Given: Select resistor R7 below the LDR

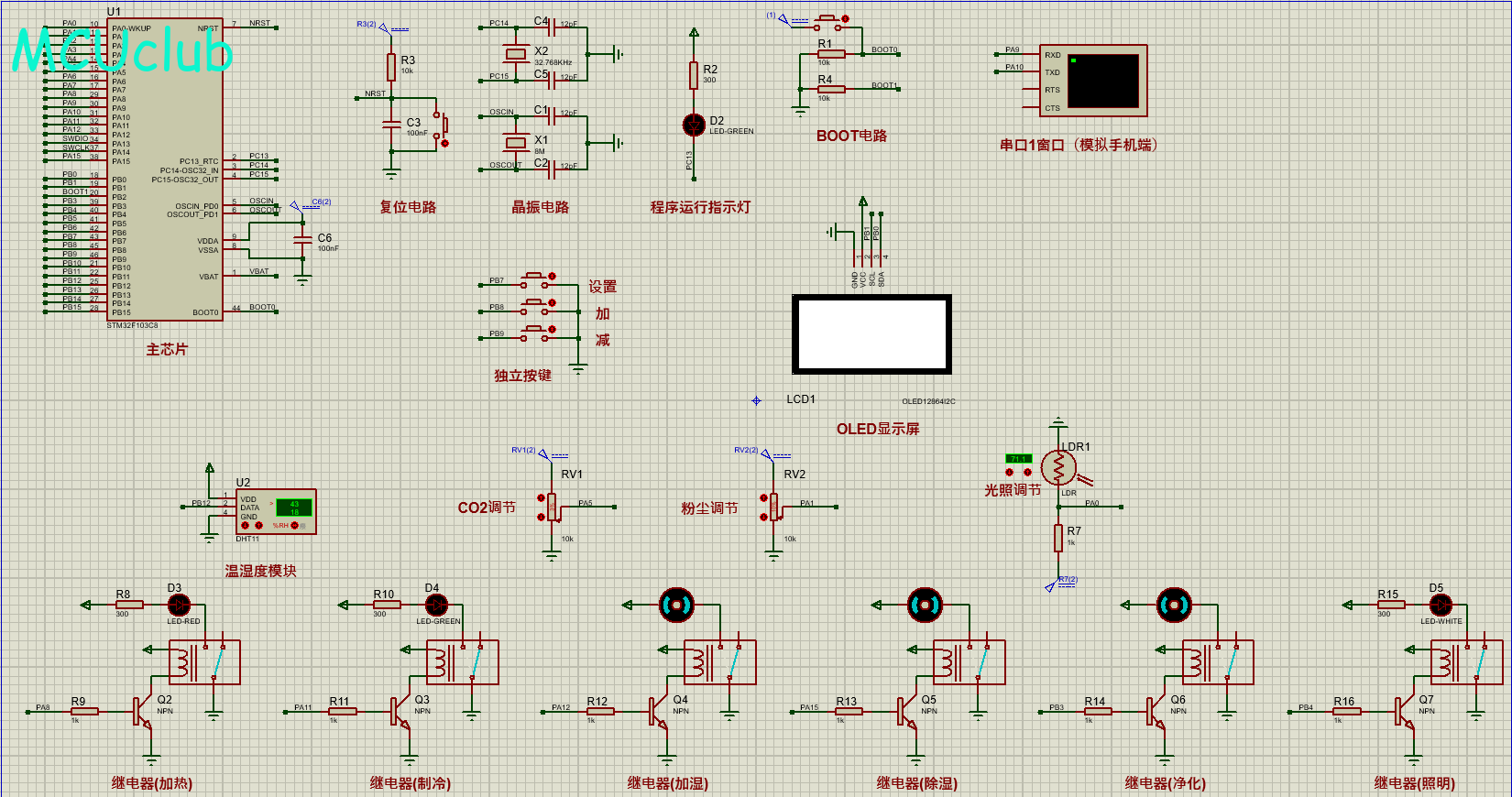Looking at the screenshot, I should (x=1058, y=538).
